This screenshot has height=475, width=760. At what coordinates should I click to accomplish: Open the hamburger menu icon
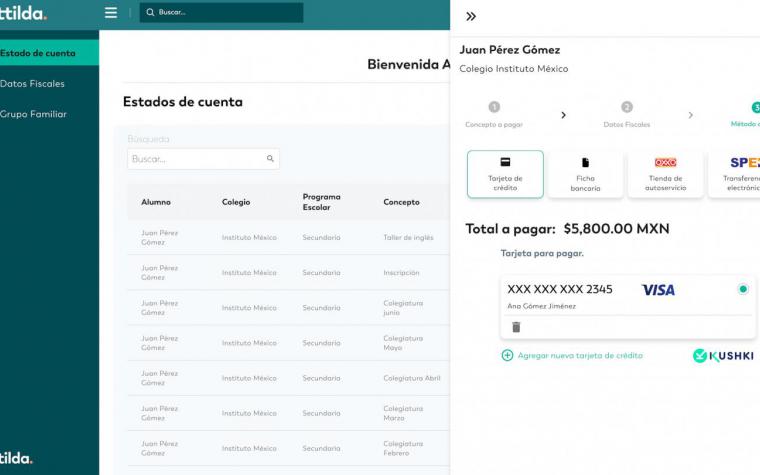click(111, 13)
